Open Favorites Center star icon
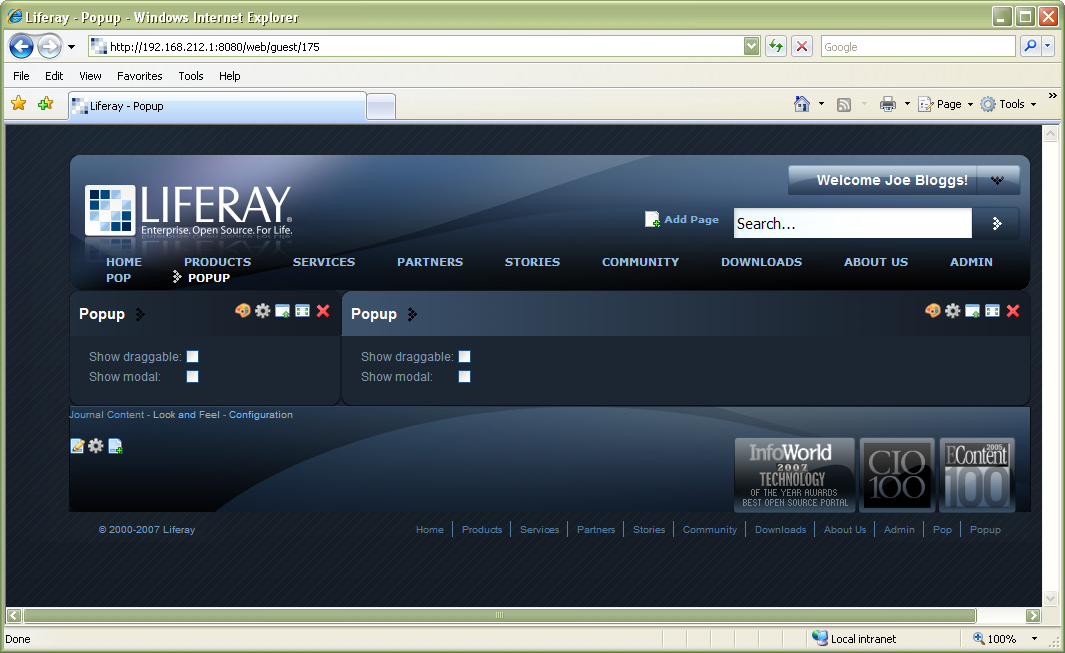1065x653 pixels. (19, 103)
